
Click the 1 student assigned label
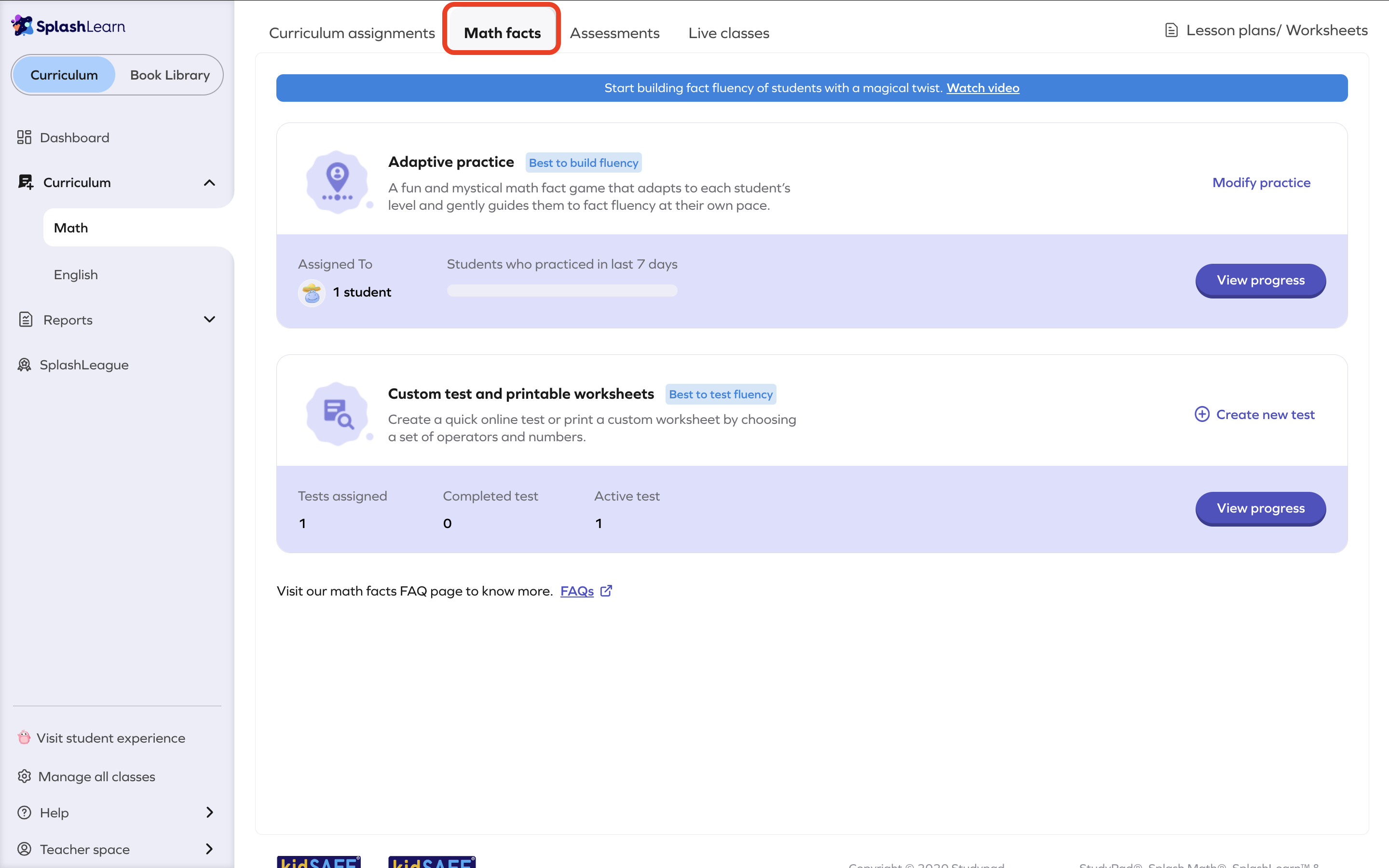click(362, 292)
